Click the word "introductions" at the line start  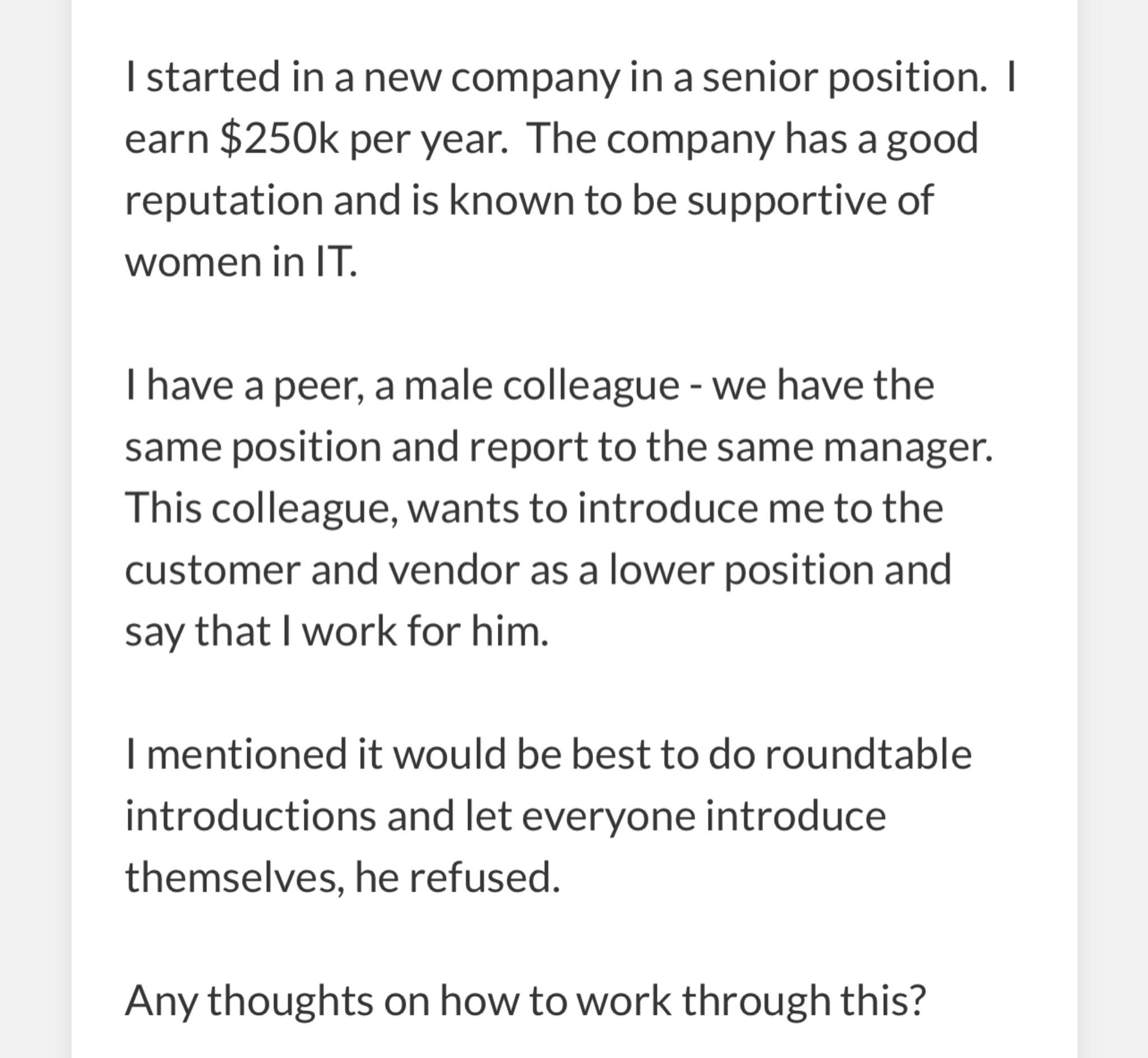point(250,816)
